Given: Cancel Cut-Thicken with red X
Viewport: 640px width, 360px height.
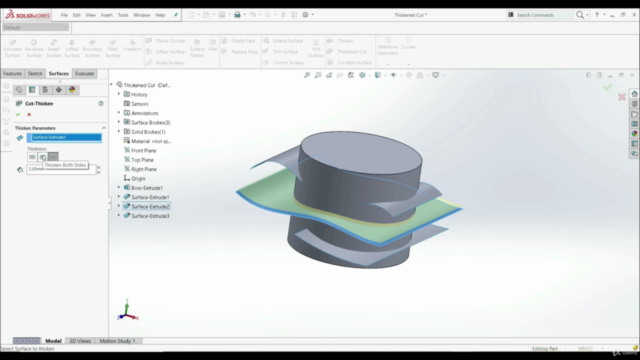Looking at the screenshot, I should tap(29, 115).
